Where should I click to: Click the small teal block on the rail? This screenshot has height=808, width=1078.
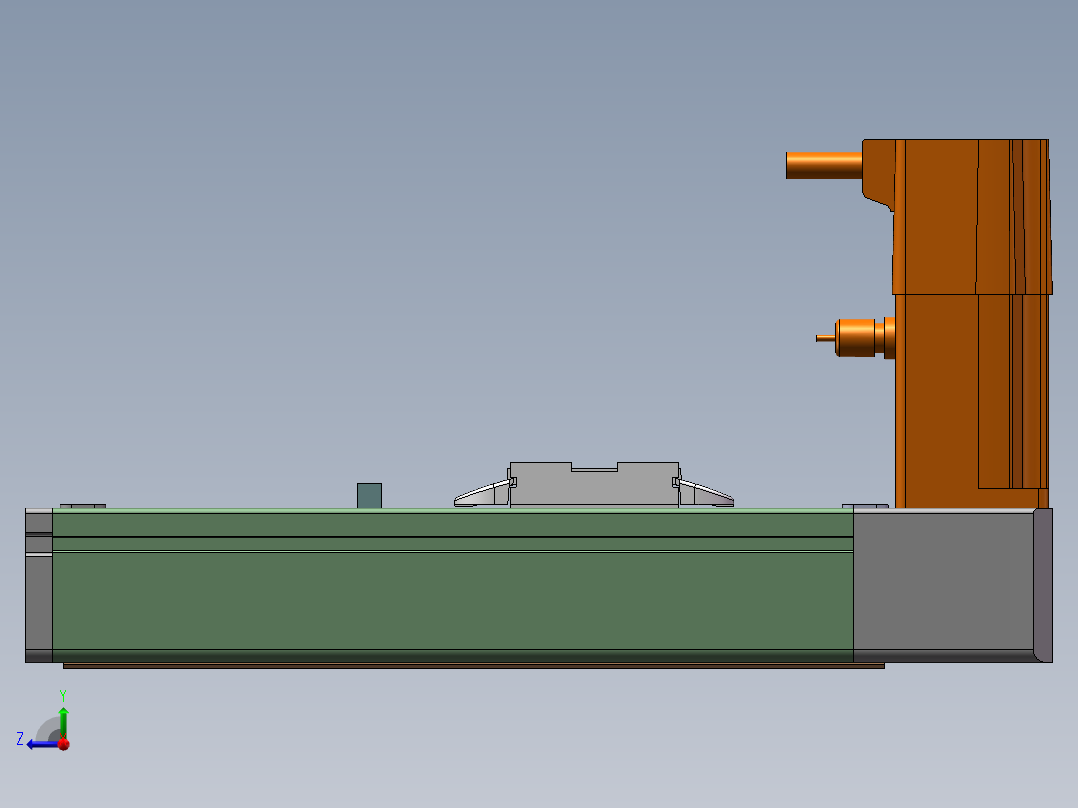tap(369, 496)
